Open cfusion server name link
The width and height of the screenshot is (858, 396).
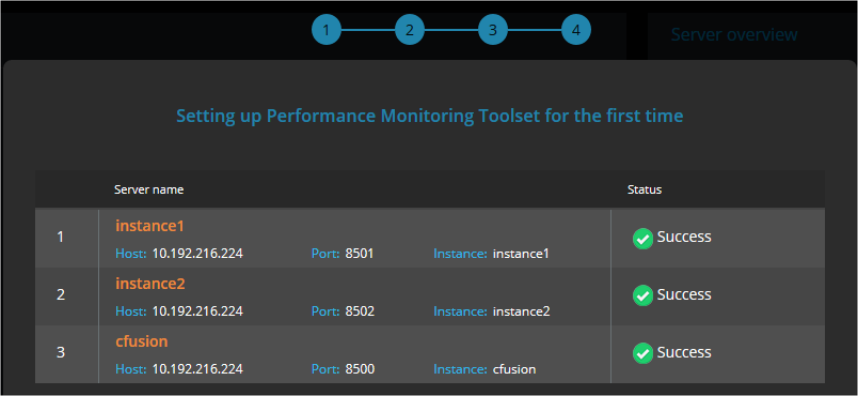141,341
